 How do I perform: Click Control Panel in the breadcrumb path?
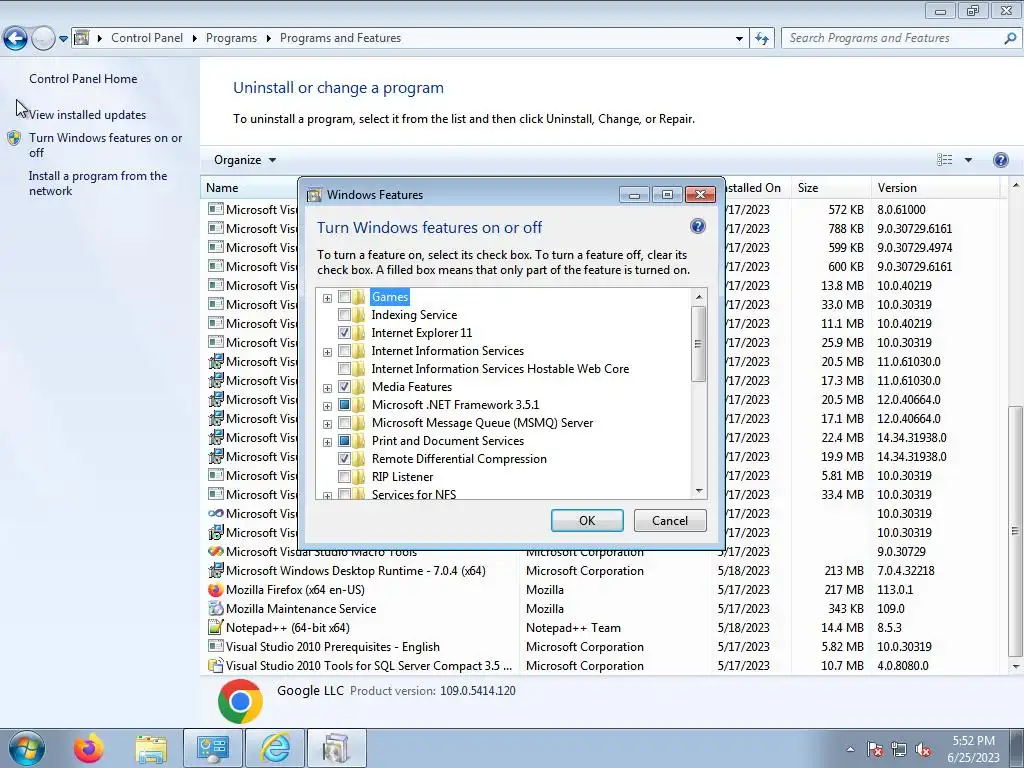(147, 38)
